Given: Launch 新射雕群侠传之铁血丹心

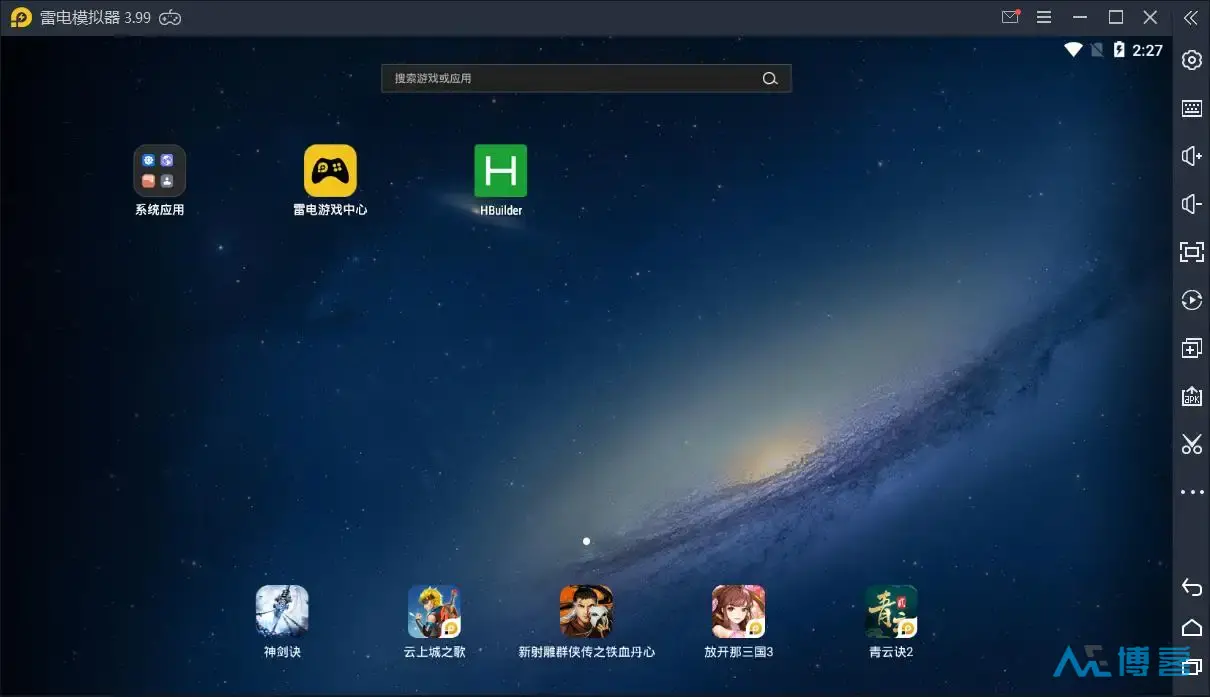Looking at the screenshot, I should coord(586,610).
